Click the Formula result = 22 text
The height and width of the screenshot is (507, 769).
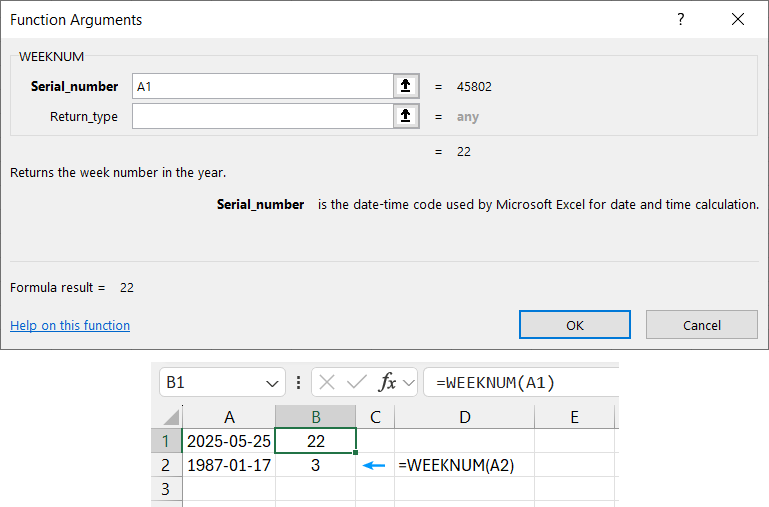pos(72,287)
